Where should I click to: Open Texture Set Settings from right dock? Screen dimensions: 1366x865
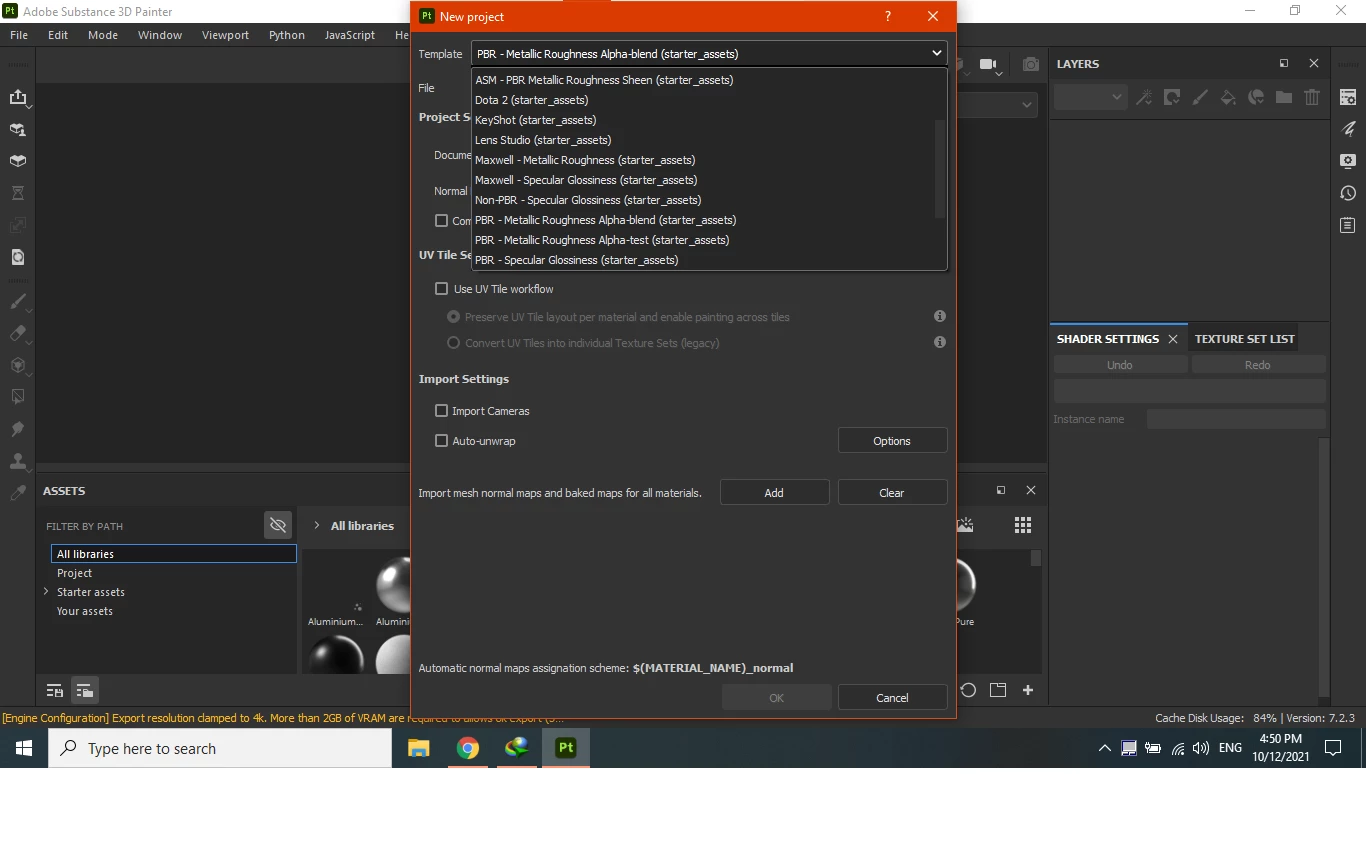(1348, 97)
